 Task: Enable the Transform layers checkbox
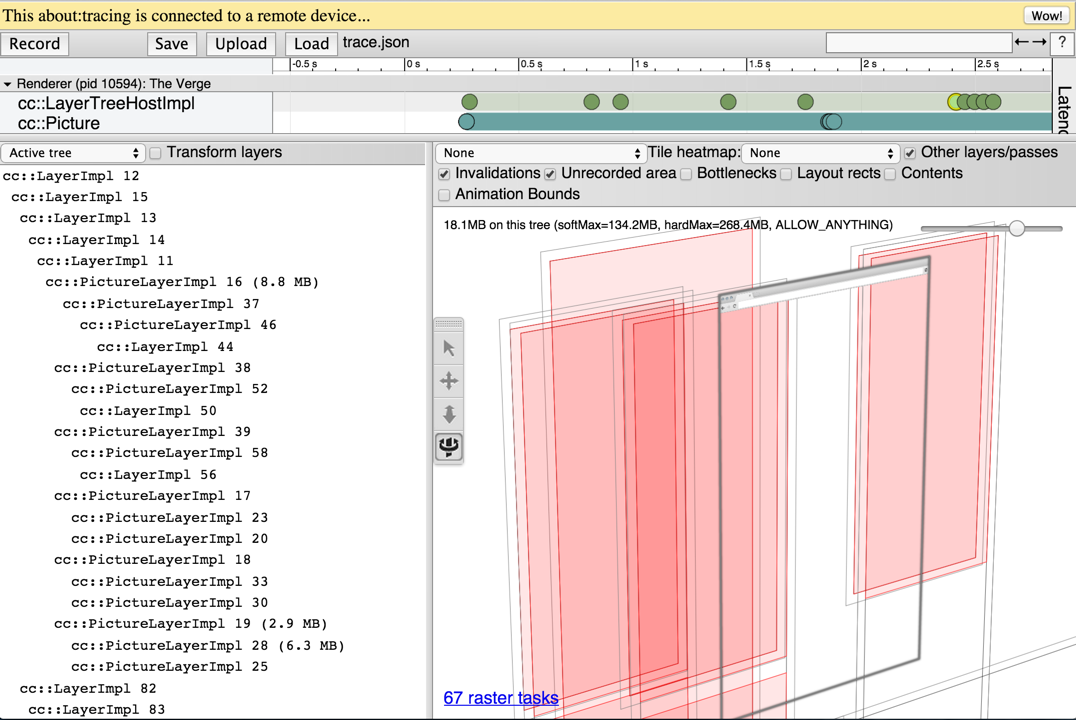click(156, 153)
